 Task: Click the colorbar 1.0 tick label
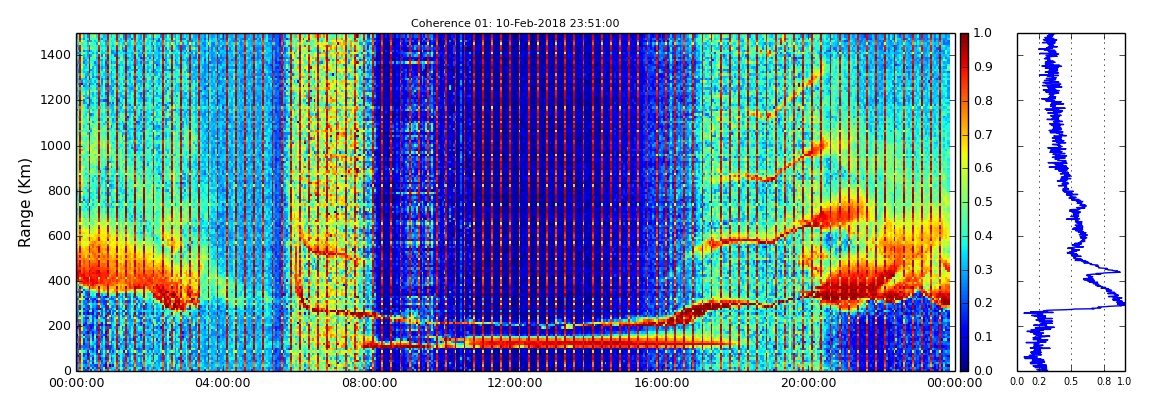tap(981, 34)
